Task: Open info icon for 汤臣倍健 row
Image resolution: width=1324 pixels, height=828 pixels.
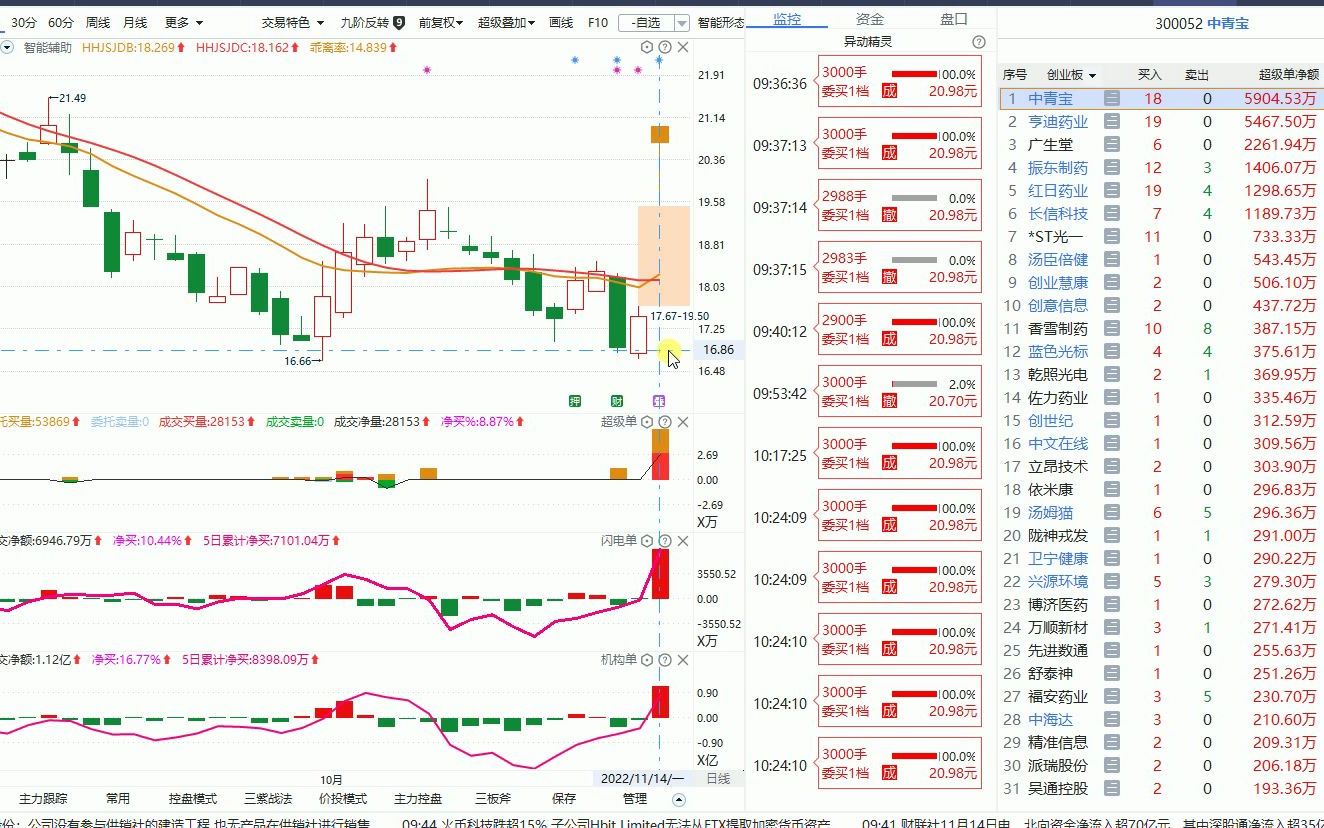Action: [1112, 259]
